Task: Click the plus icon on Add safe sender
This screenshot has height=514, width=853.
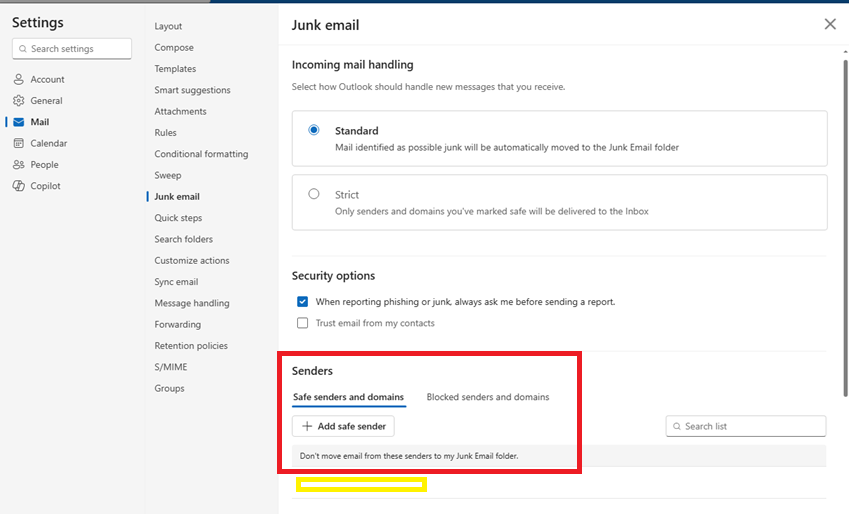Action: [307, 426]
